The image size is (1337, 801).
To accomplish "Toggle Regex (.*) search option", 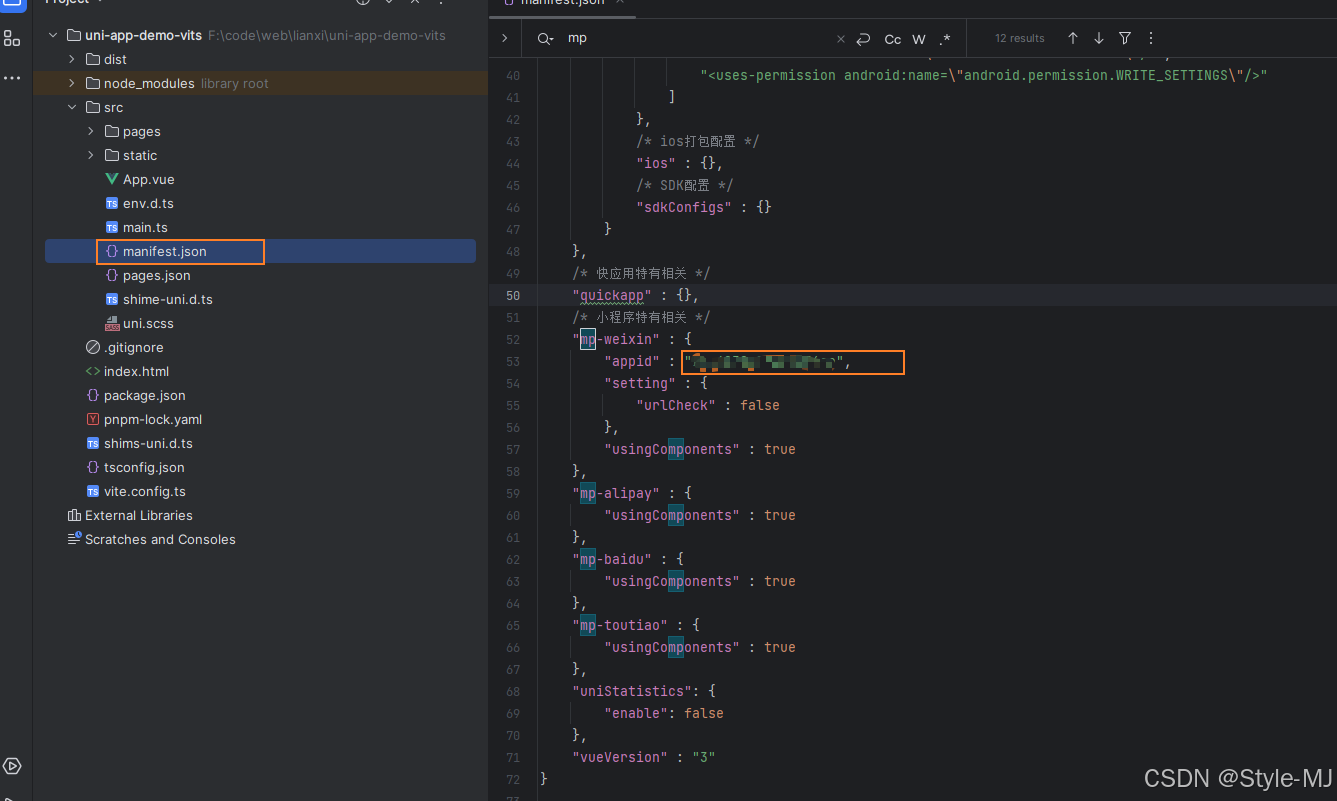I will 945,39.
